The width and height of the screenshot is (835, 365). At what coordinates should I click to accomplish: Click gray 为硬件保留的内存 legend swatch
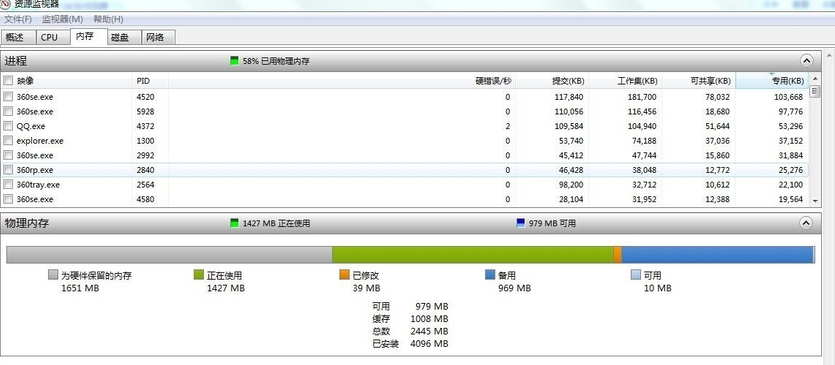coord(53,275)
